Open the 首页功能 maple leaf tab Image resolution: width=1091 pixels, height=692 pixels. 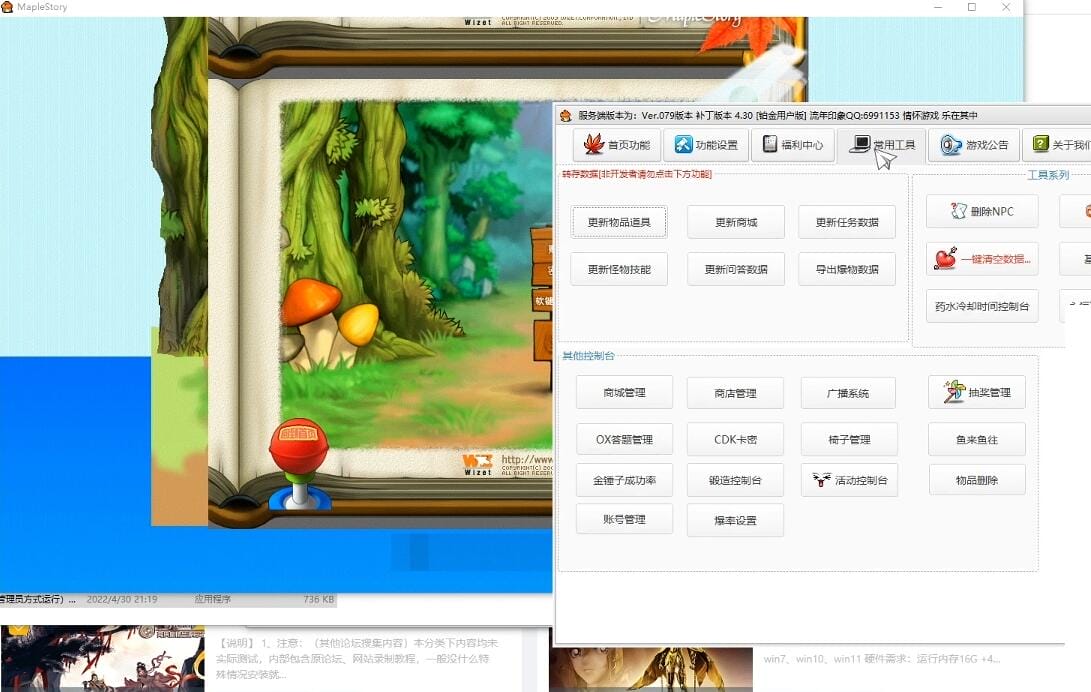(616, 145)
